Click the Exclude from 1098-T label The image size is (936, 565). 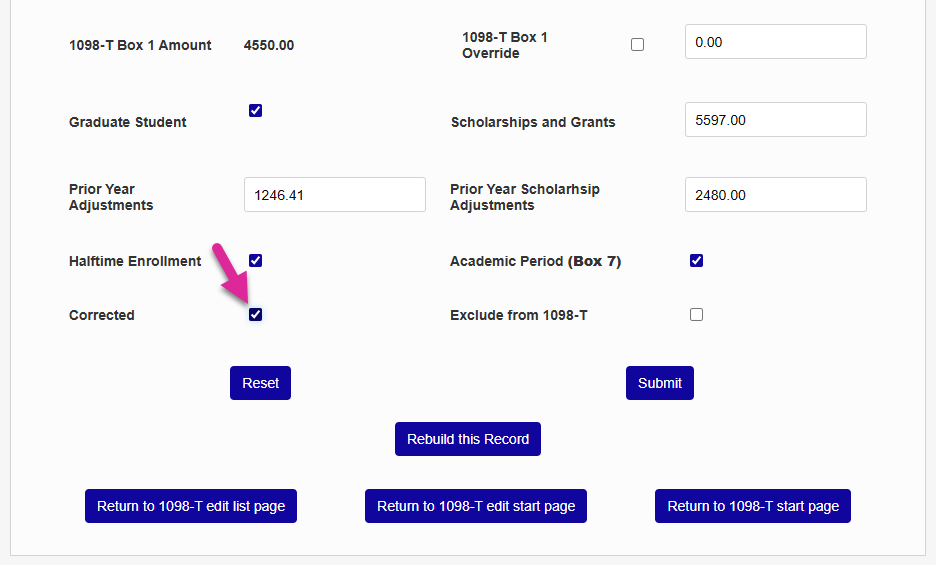coord(519,315)
